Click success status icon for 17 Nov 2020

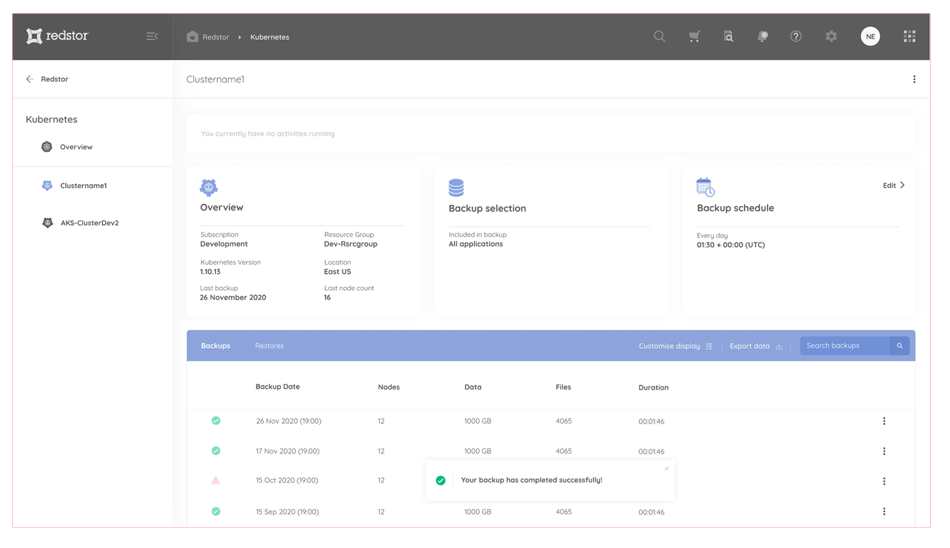tap(216, 451)
